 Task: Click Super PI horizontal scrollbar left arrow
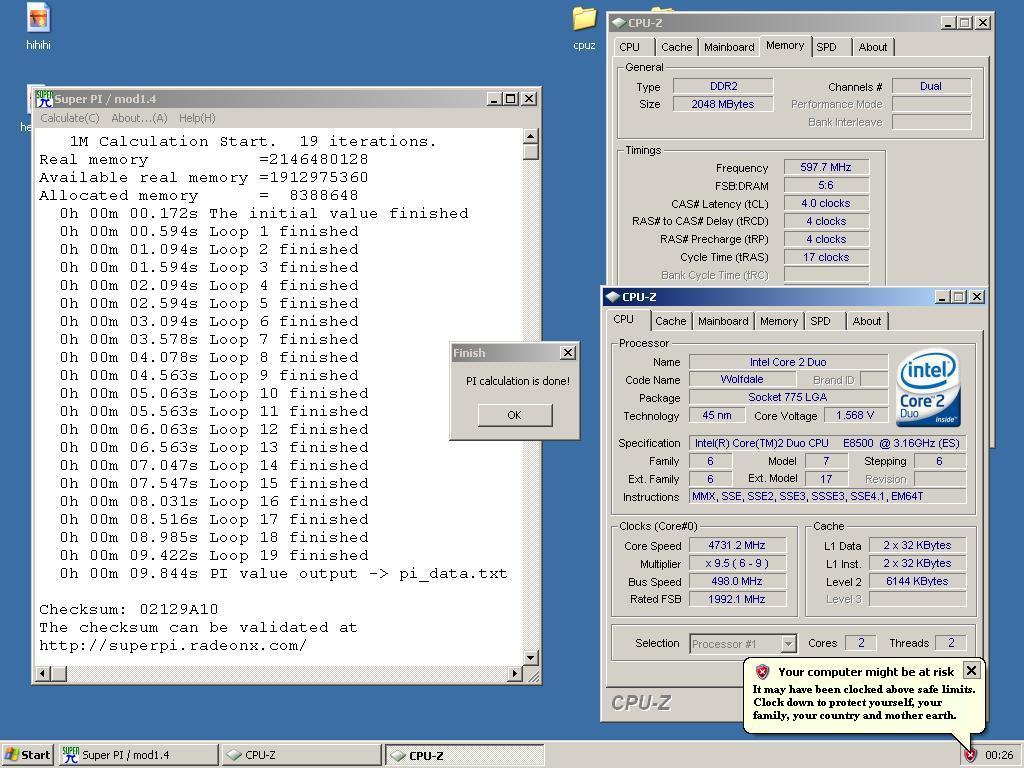(43, 673)
